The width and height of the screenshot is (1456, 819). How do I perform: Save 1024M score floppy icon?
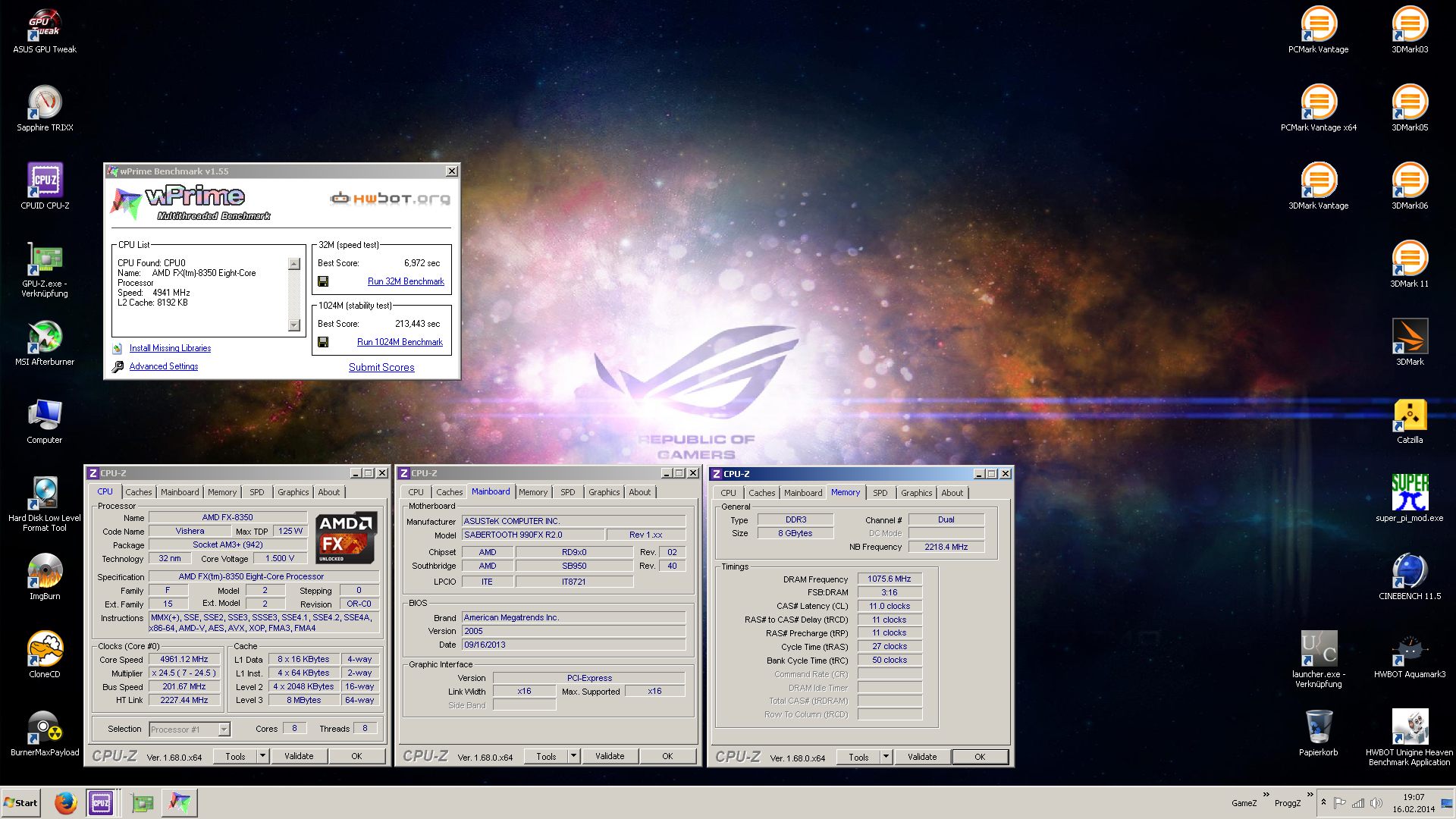(x=323, y=342)
